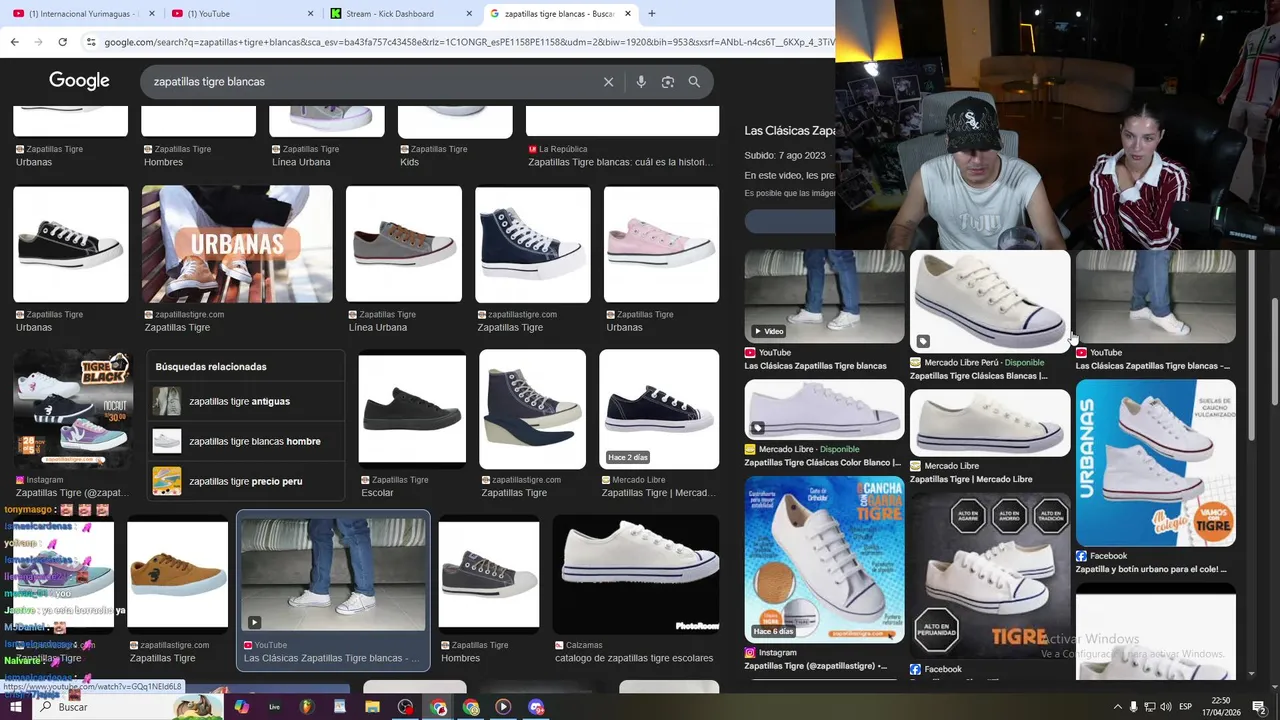
Task: Open the gray sneaker with brown laces thumbnail
Action: pyautogui.click(x=404, y=244)
